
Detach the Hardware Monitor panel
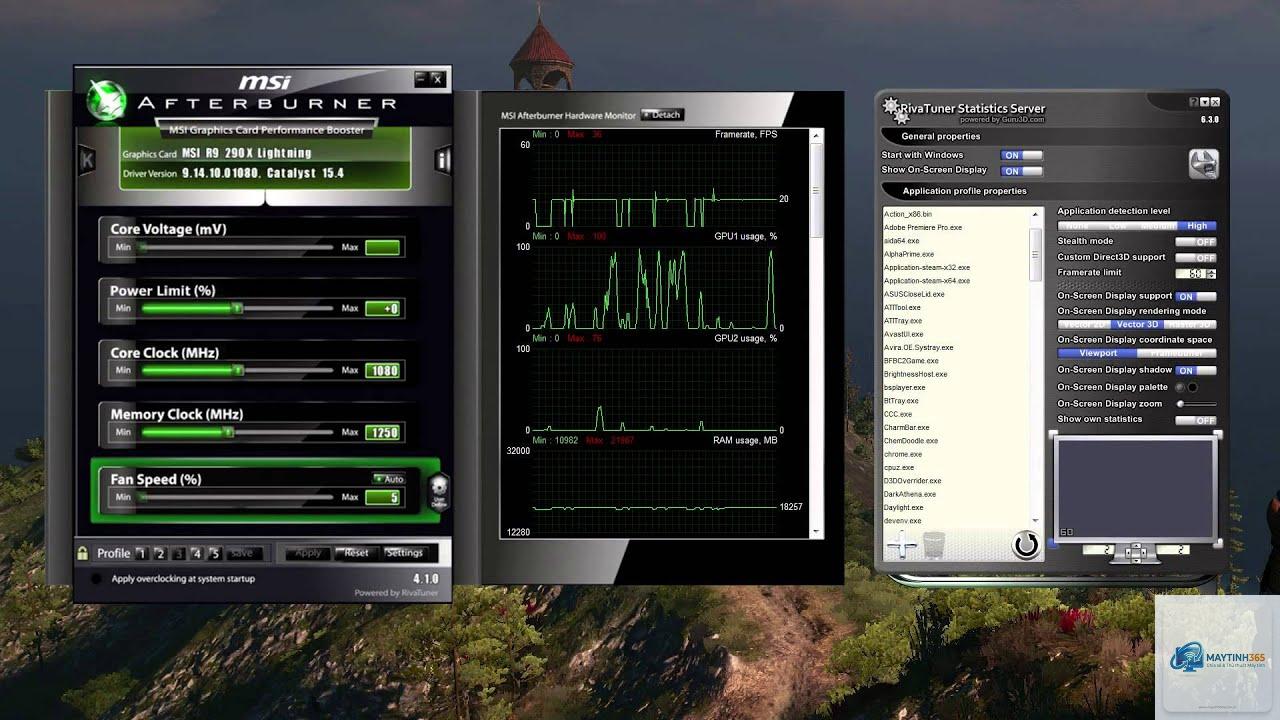(661, 115)
